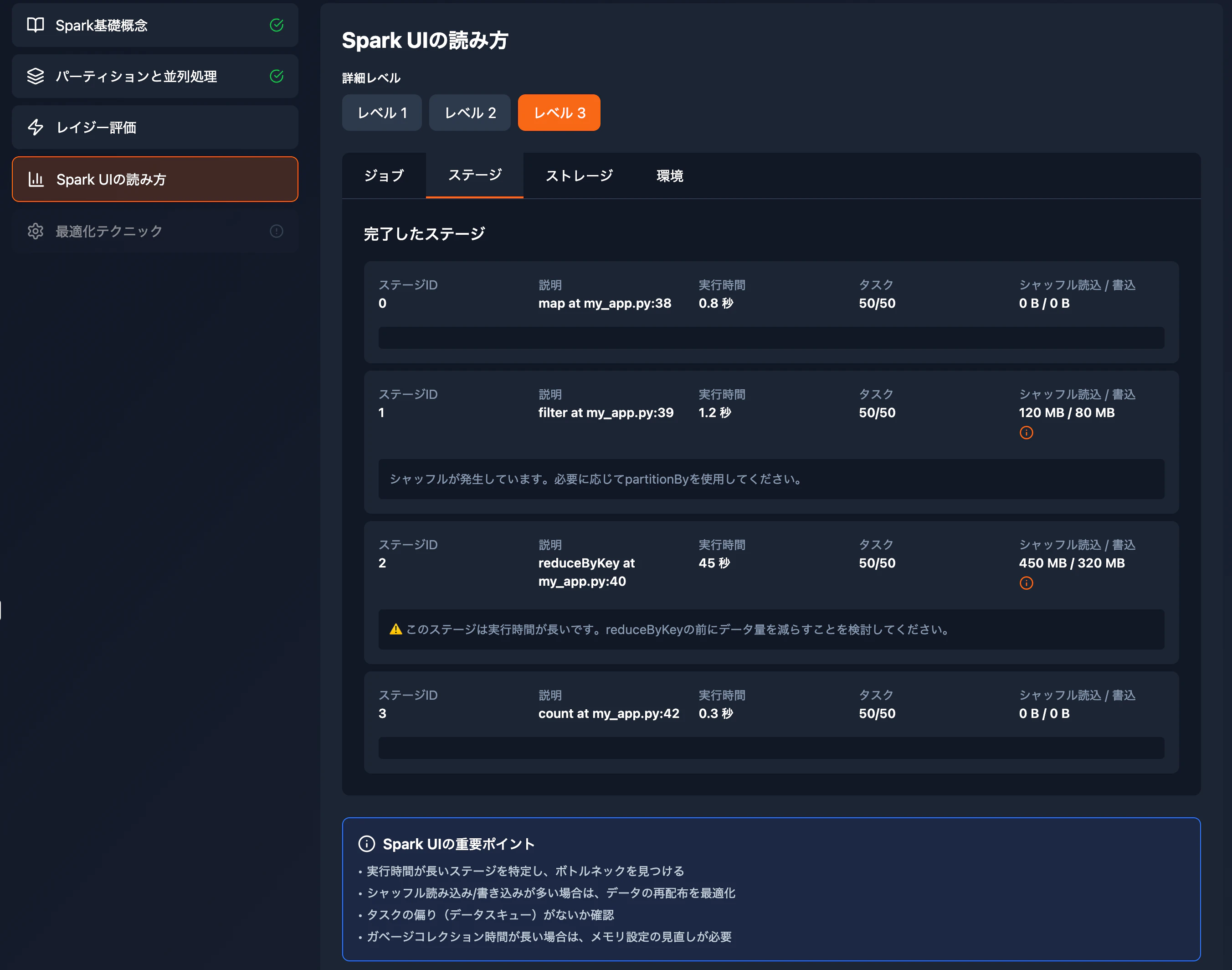Click green checkmark on Spark基礎概念 item
The image size is (1232, 970).
[x=277, y=25]
